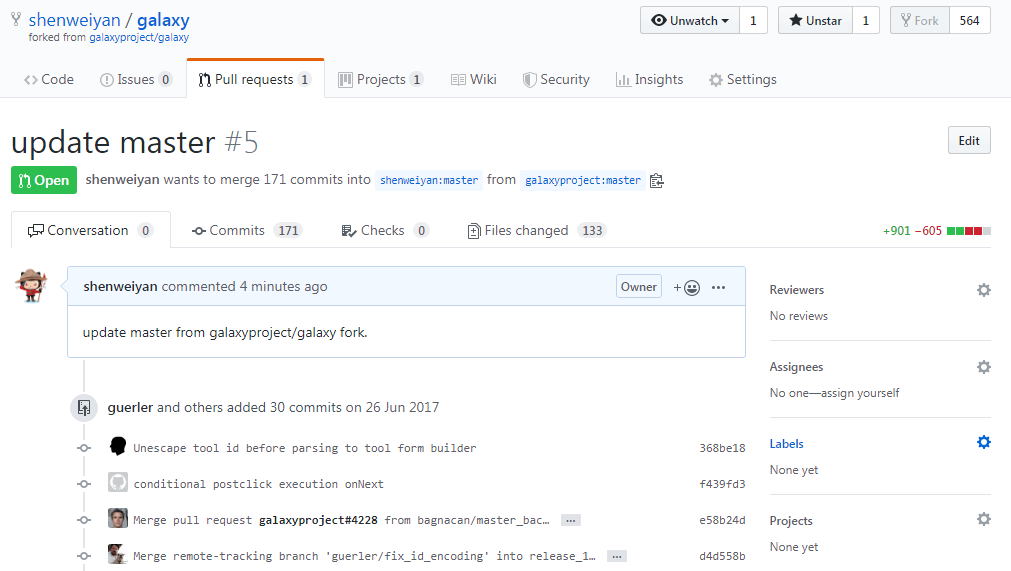Open the Pull requests tab
Image resolution: width=1011 pixels, height=571 pixels.
(x=255, y=79)
